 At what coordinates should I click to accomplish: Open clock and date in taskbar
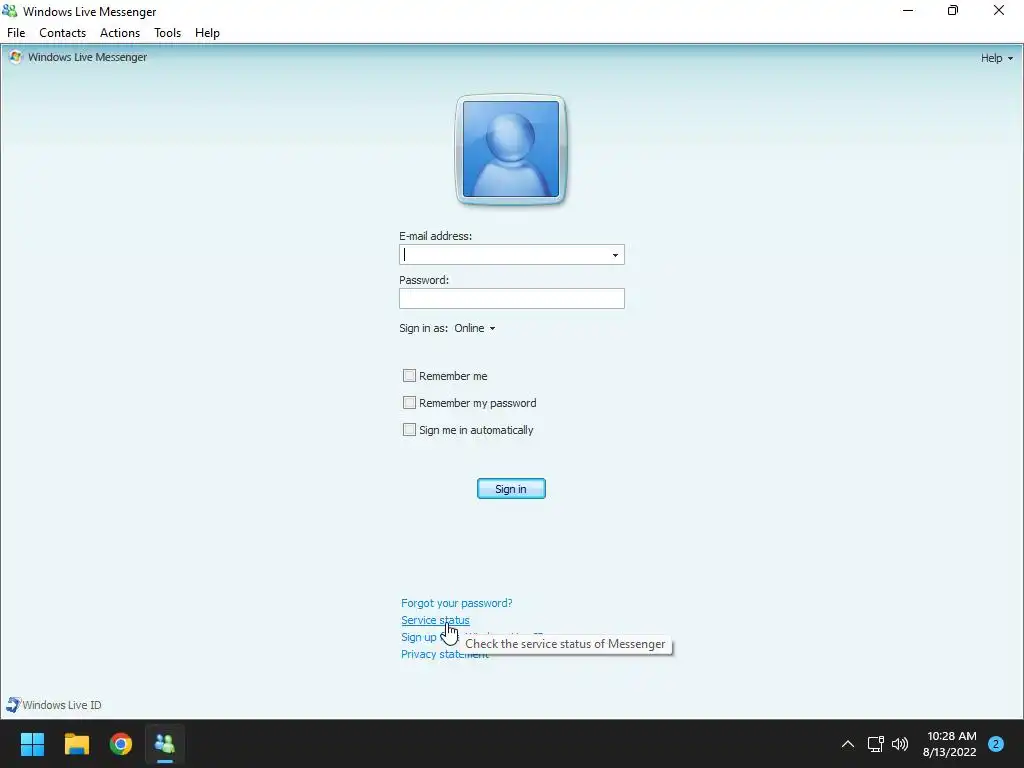coord(950,744)
